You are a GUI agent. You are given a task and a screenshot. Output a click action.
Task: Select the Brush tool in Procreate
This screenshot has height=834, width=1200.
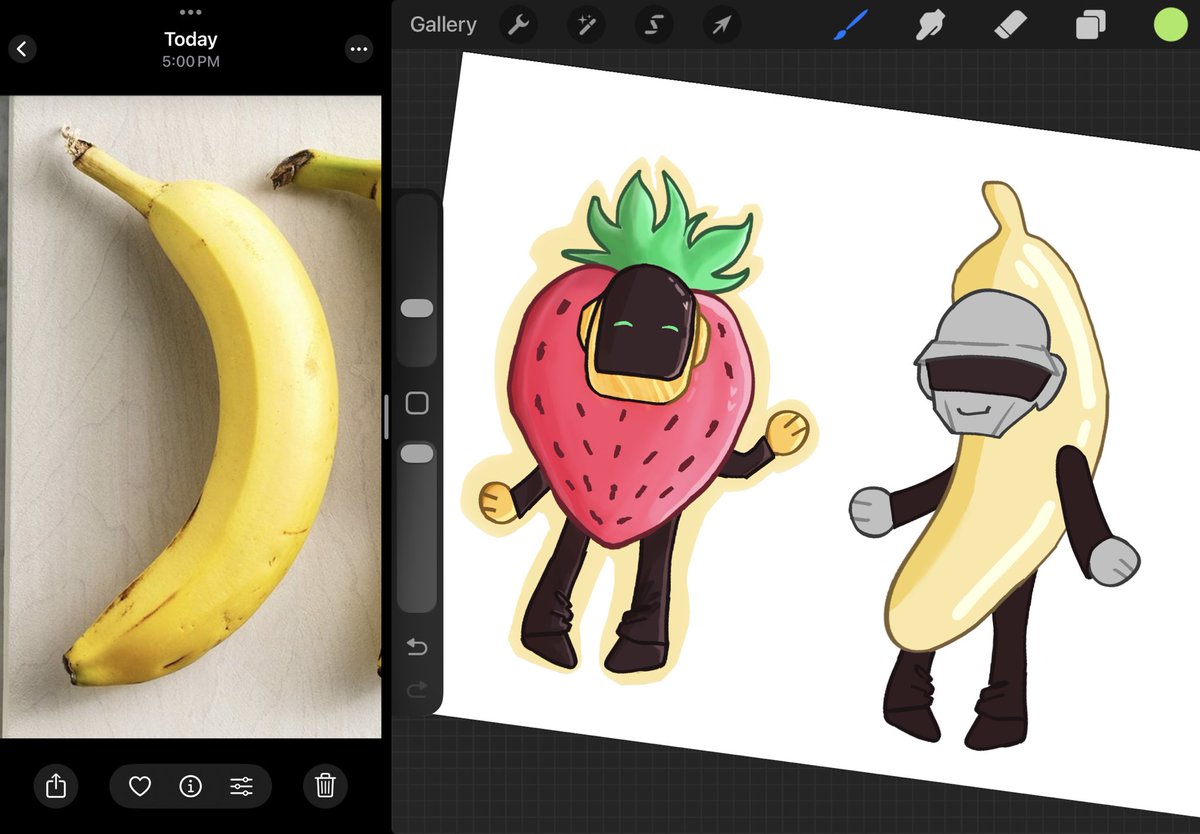pos(851,24)
